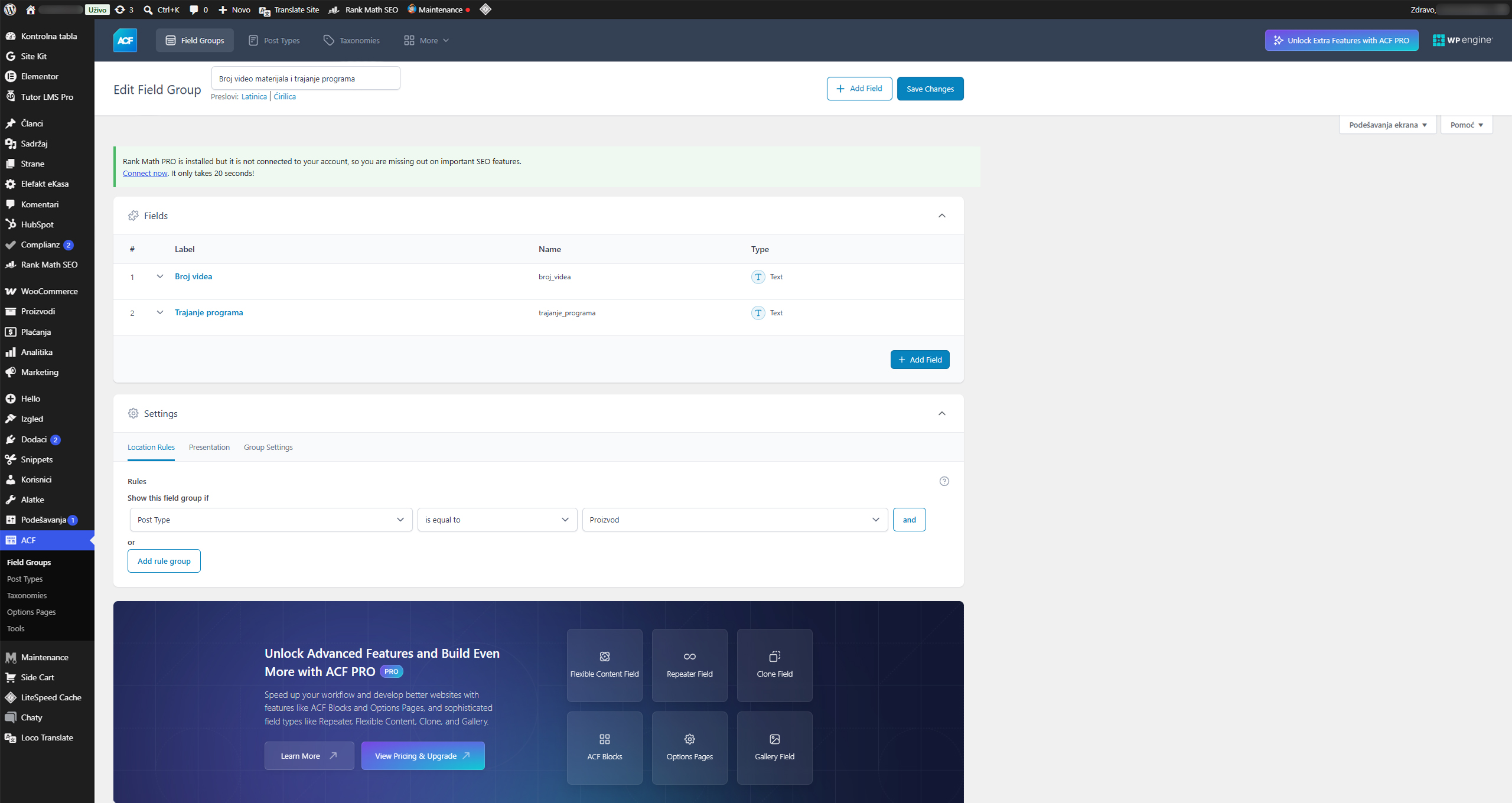The image size is (1512, 803).
Task: Expand the Broj videa field row
Action: [159, 276]
